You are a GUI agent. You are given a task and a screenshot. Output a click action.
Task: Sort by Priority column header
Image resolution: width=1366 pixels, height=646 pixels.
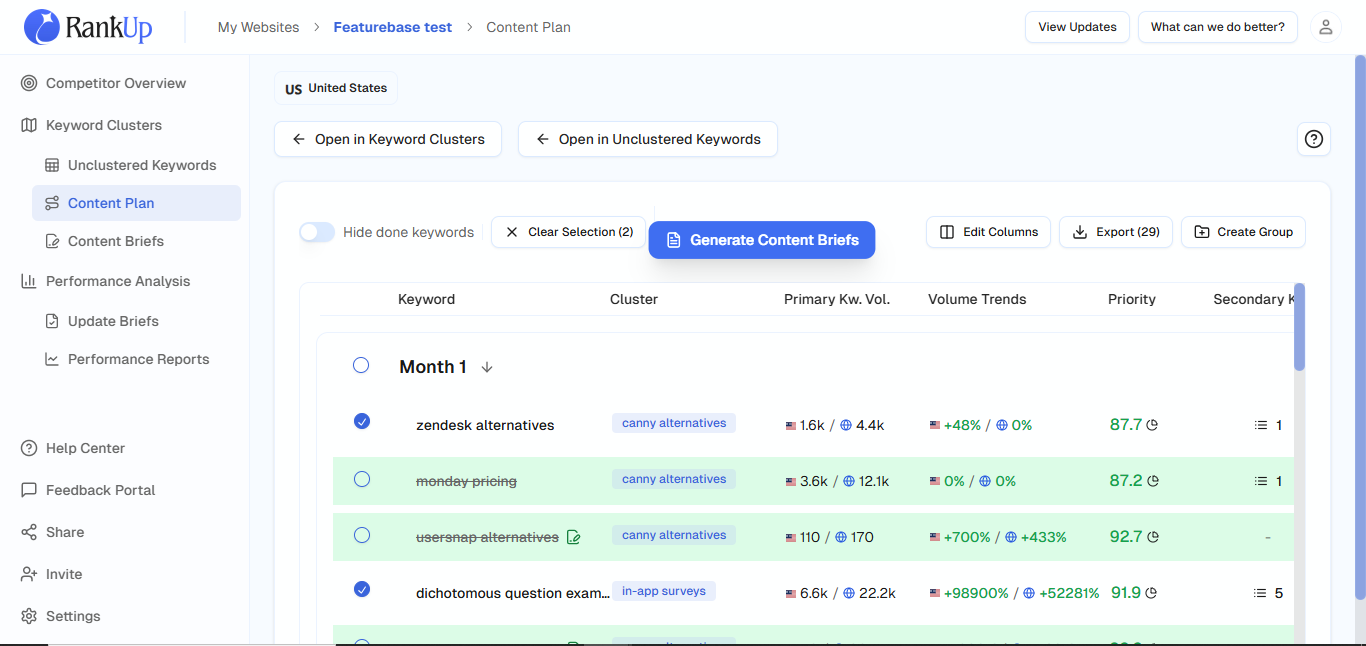coord(1131,299)
